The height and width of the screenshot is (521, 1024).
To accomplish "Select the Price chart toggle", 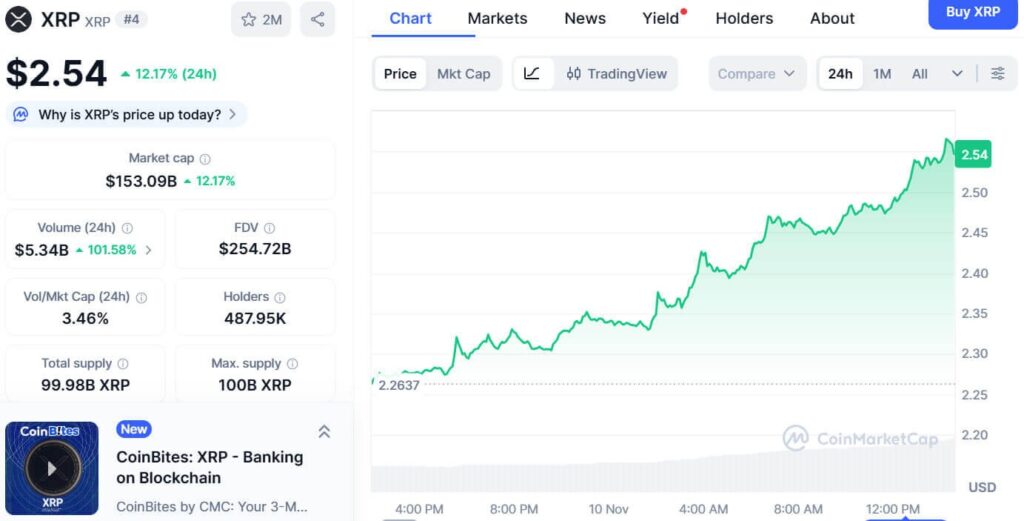I will pyautogui.click(x=400, y=73).
